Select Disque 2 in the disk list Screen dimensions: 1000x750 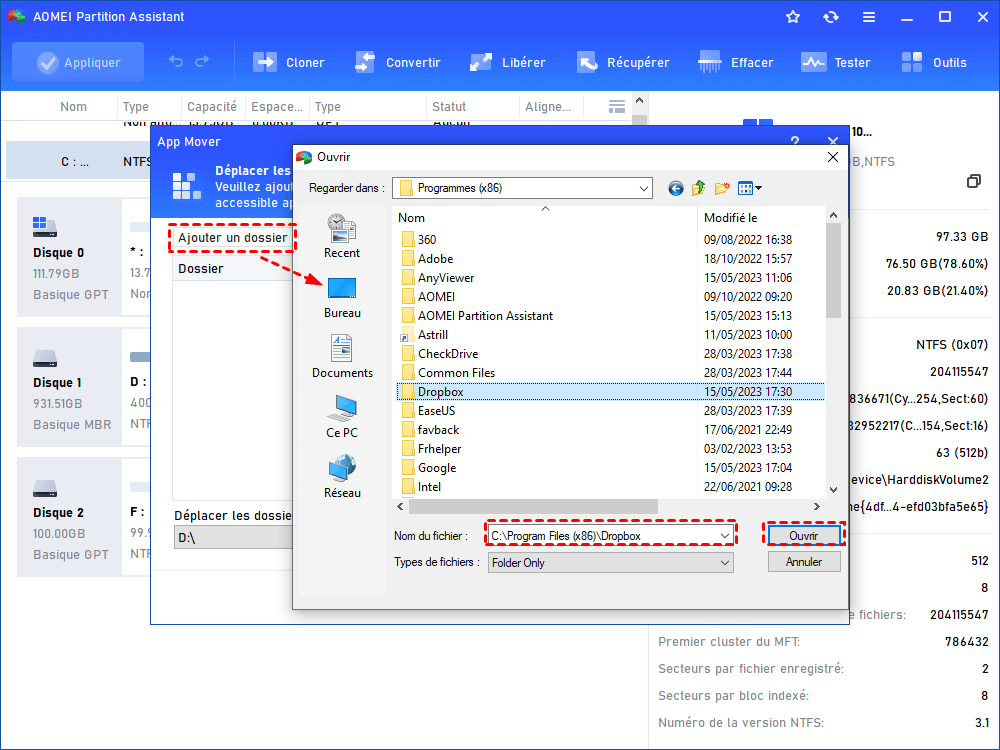click(69, 517)
